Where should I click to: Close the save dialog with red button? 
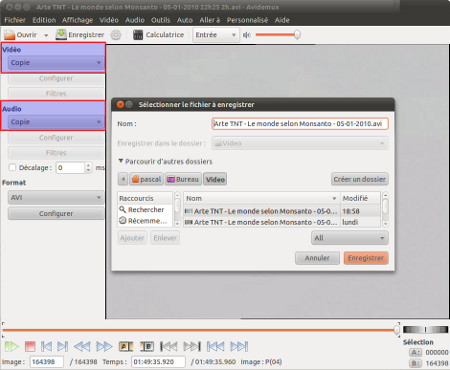[x=120, y=105]
